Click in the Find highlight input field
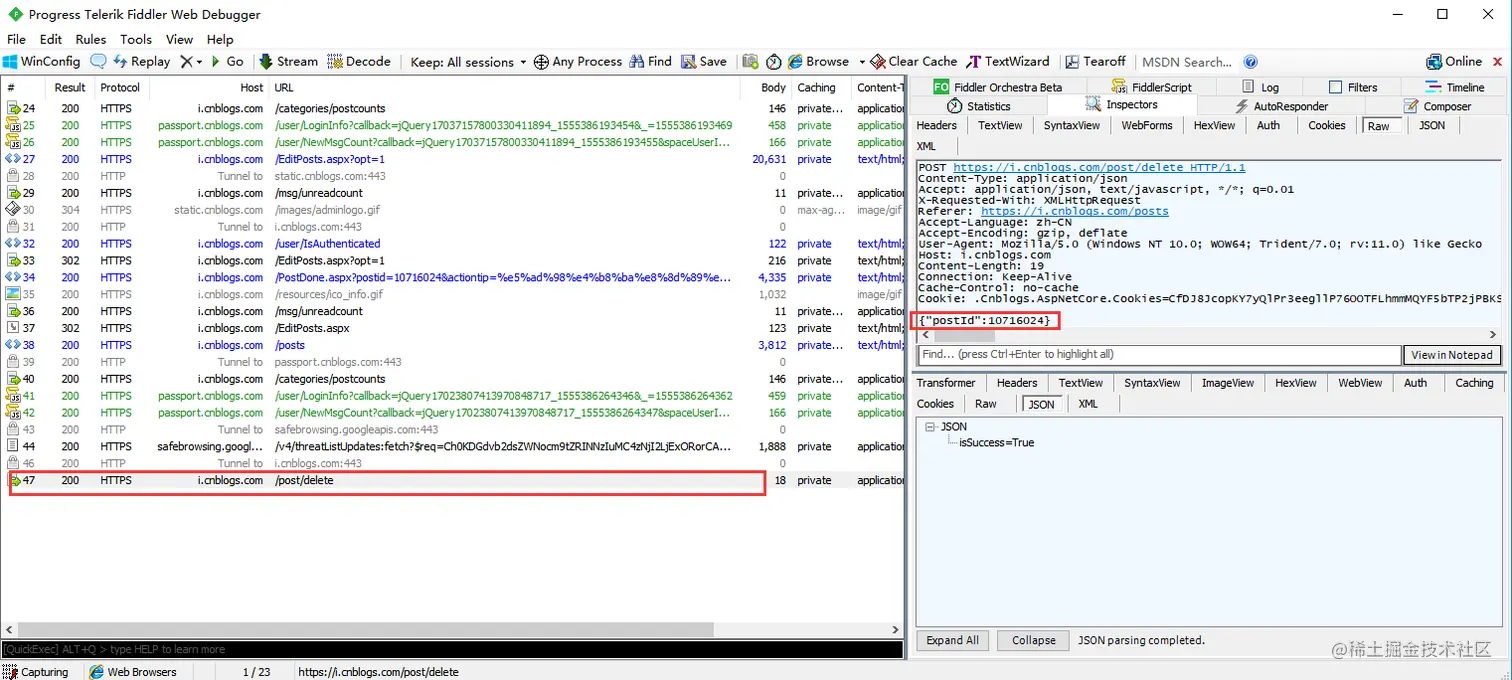The height and width of the screenshot is (680, 1512). 1160,354
